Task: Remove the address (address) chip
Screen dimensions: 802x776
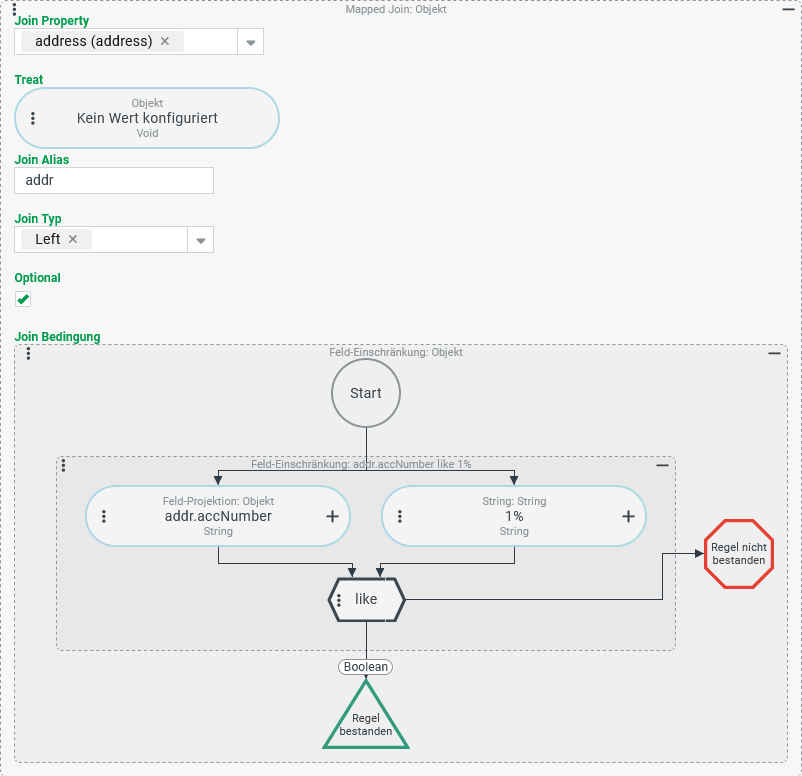Action: pos(165,41)
